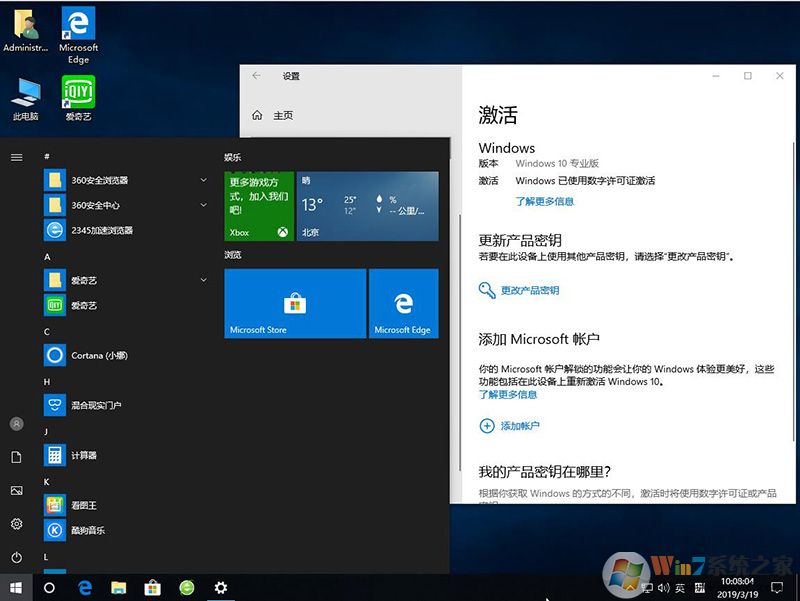Open Pictures icon in Start sidebar

point(16,490)
